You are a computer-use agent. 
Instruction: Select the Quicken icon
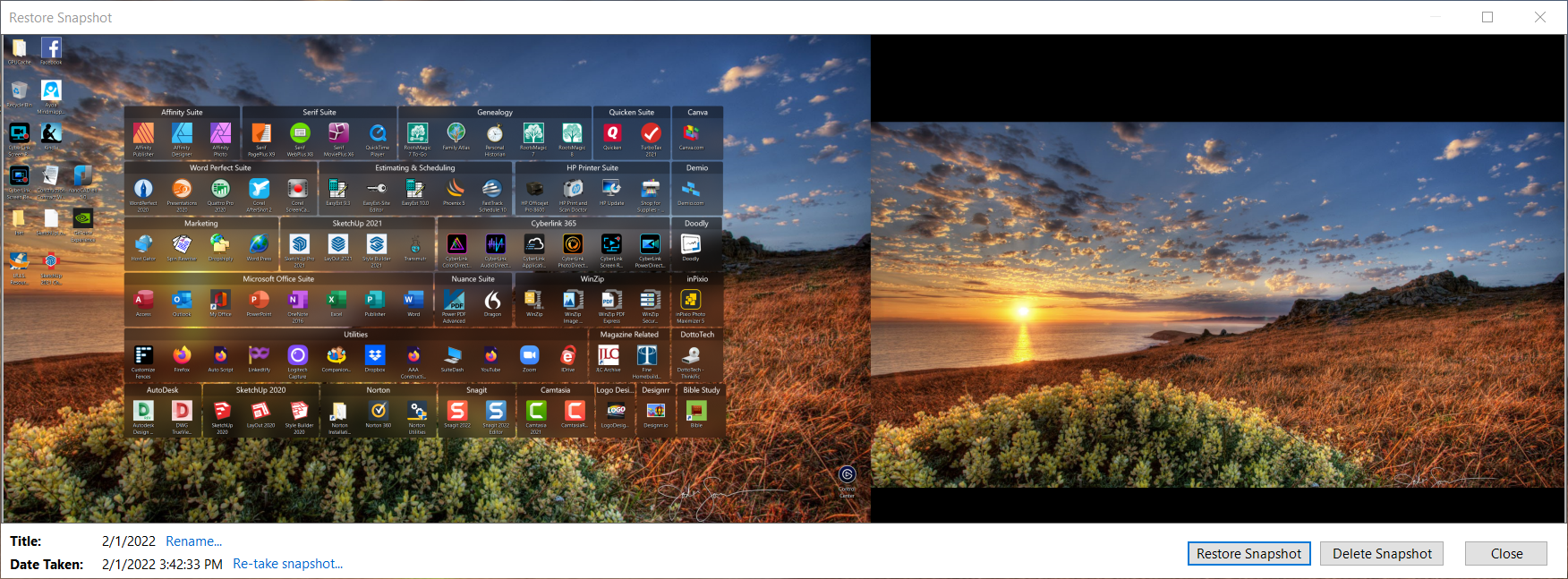coord(612,137)
